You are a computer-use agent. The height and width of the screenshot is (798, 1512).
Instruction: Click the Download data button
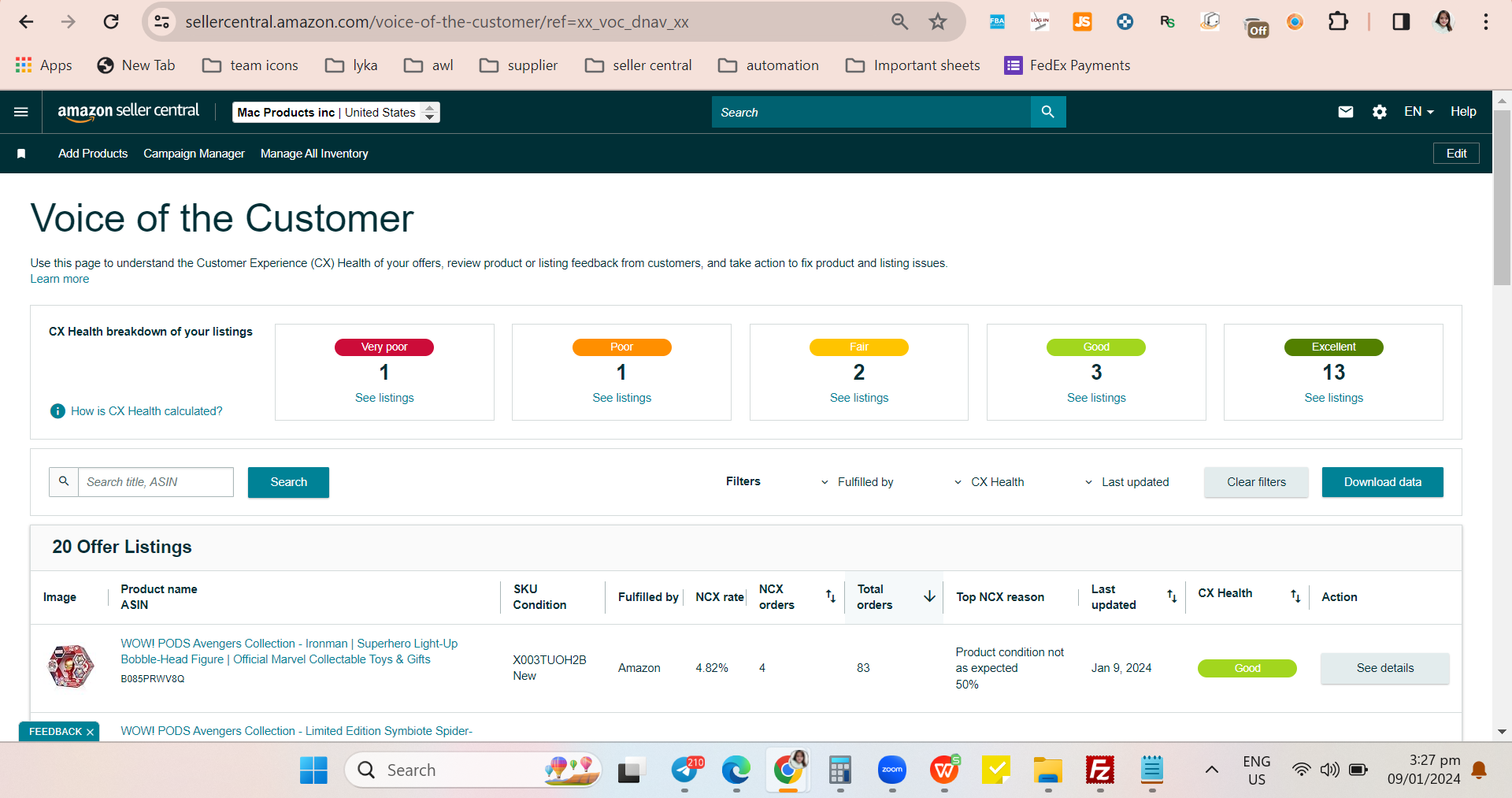coord(1383,482)
